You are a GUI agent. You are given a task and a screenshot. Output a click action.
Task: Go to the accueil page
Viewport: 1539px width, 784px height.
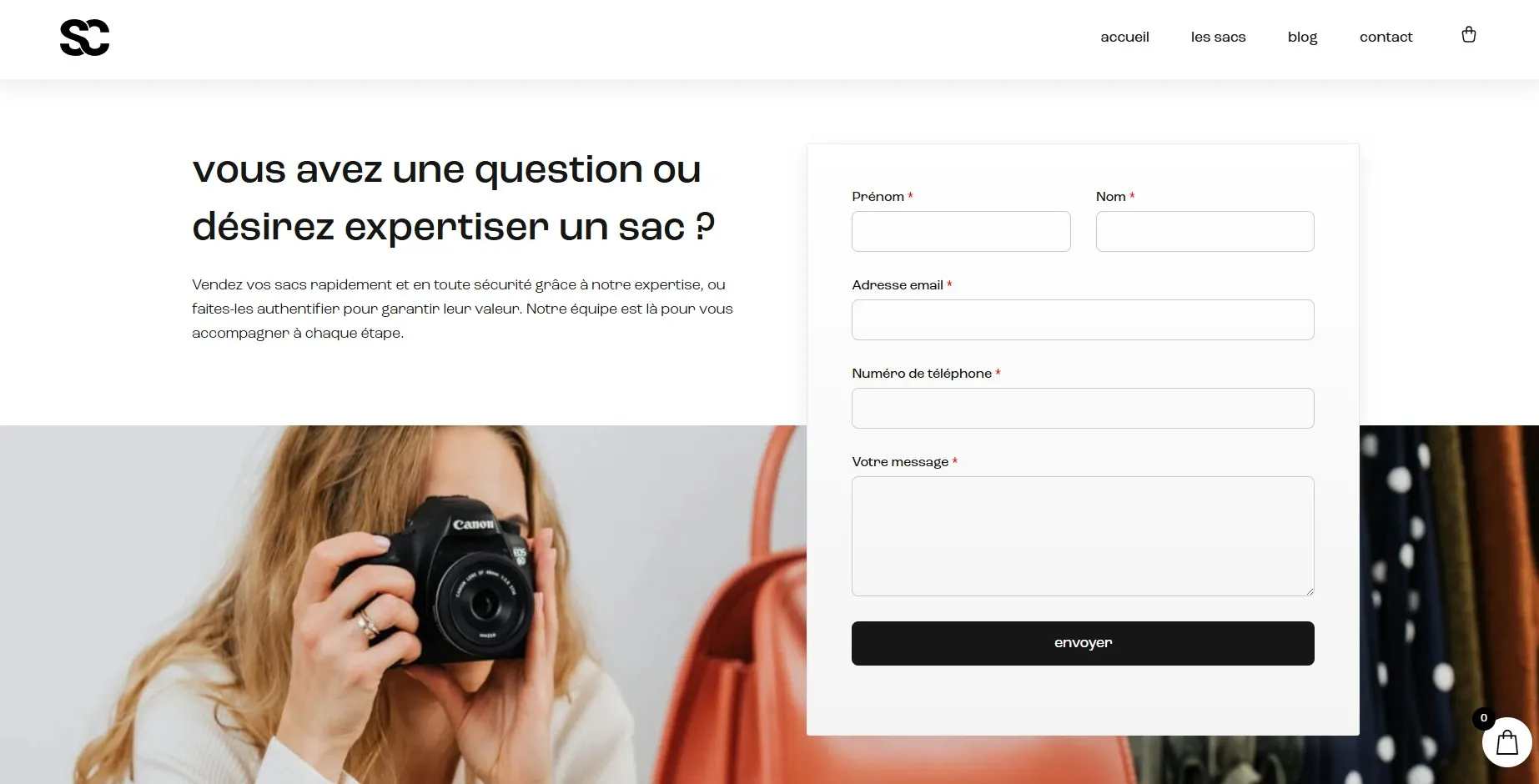pyautogui.click(x=1124, y=37)
